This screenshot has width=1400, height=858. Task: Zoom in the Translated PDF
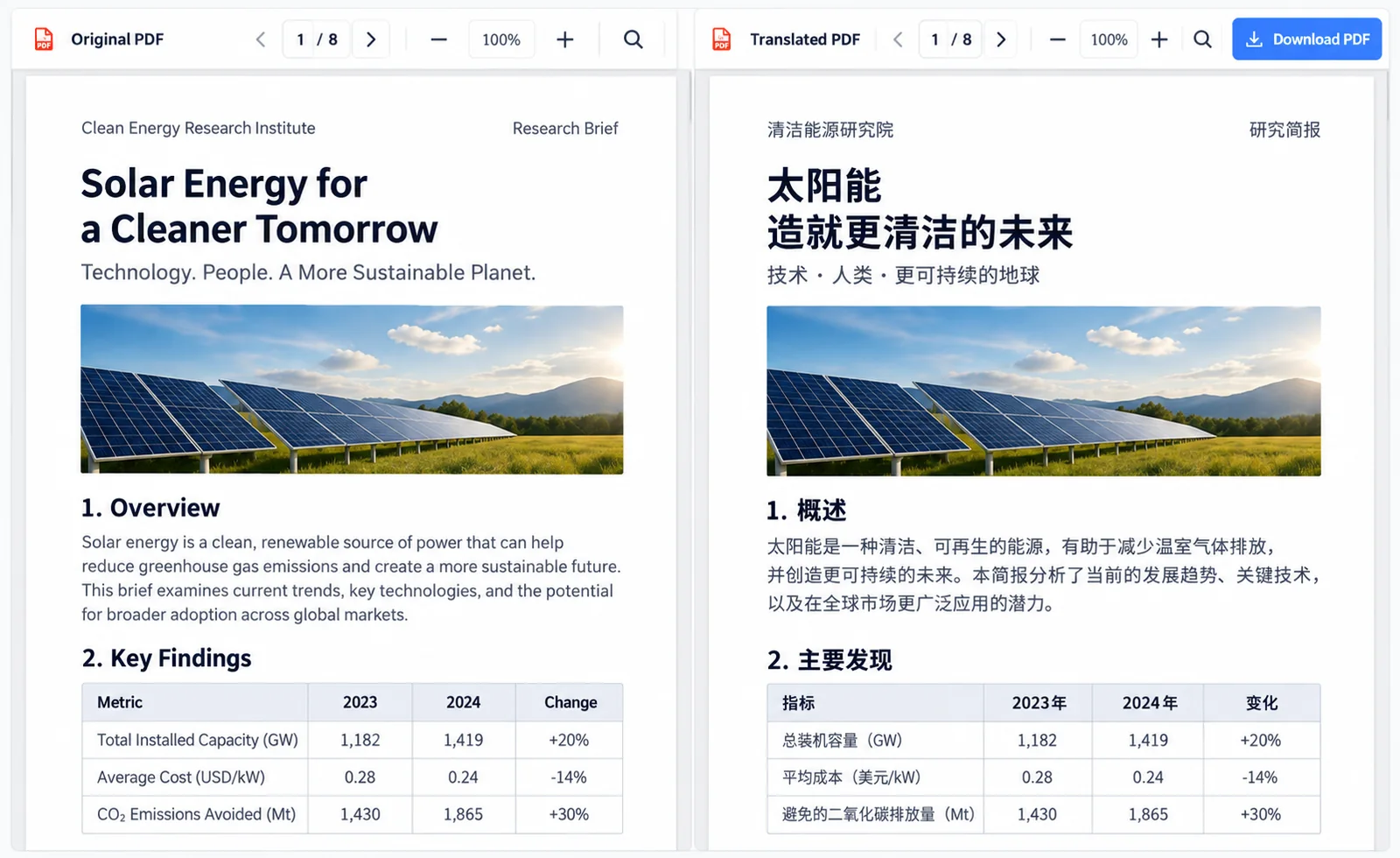pos(1159,39)
